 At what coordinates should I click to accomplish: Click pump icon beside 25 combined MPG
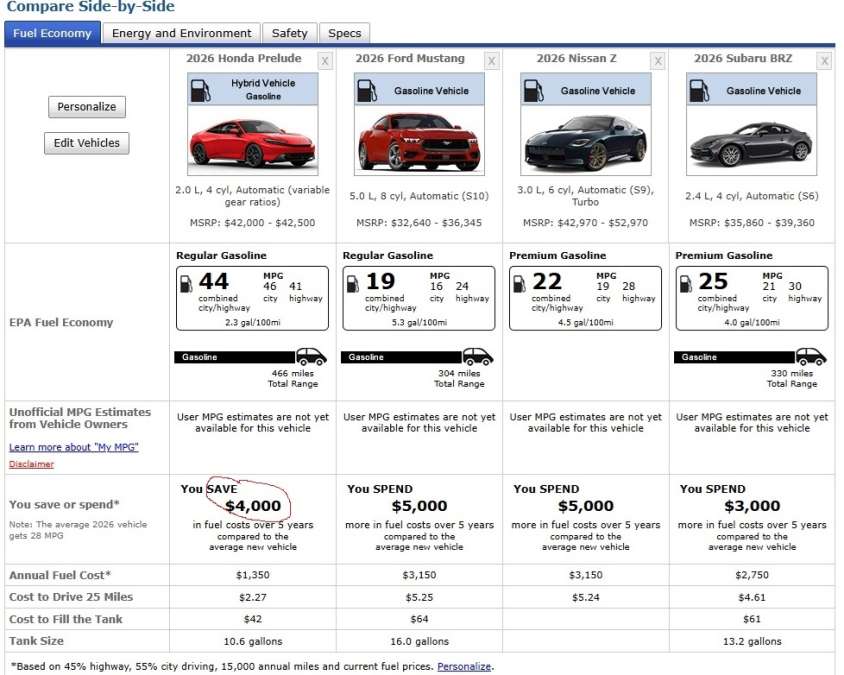pos(685,284)
